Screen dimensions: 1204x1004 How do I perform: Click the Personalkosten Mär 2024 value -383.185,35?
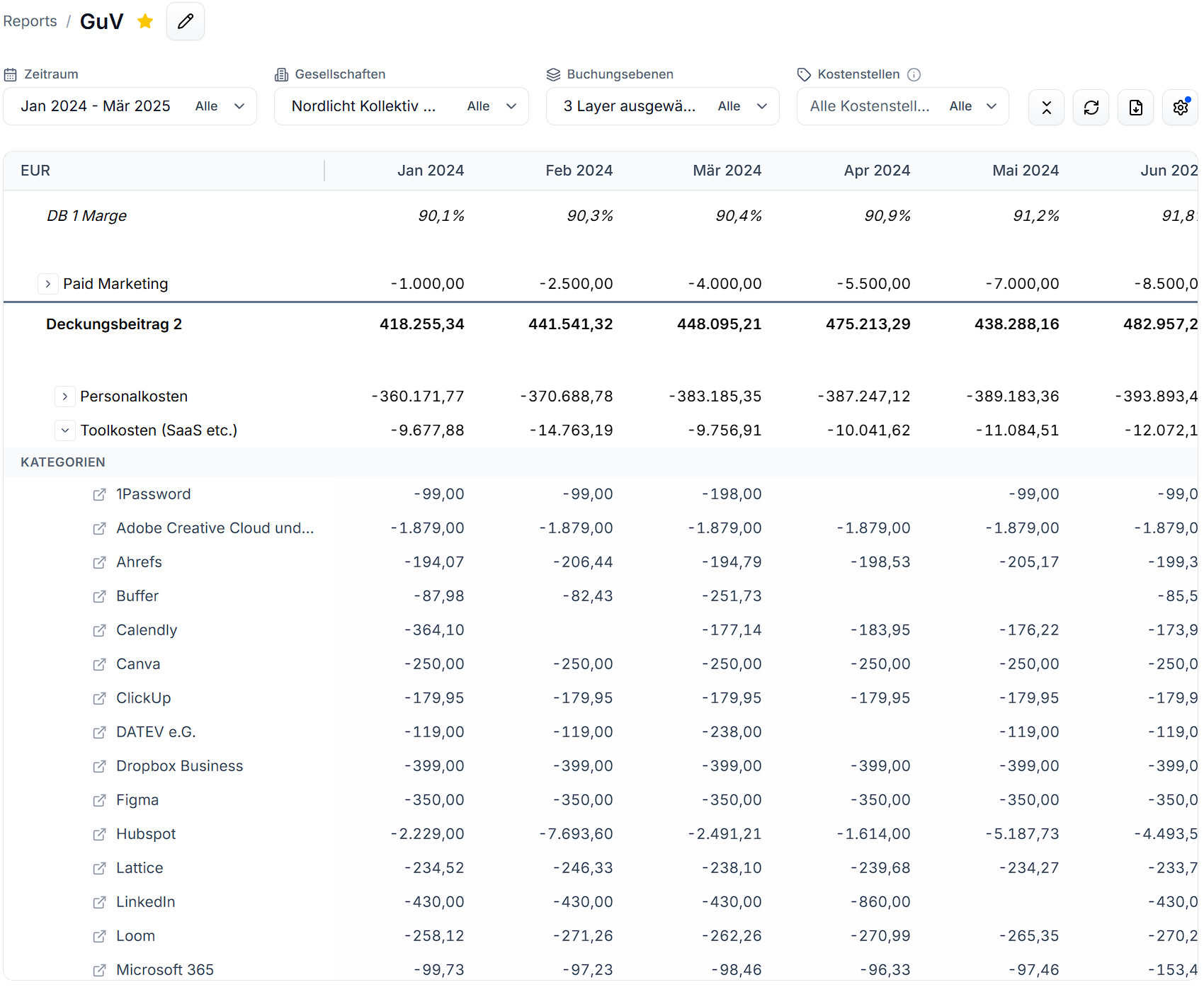tap(715, 397)
